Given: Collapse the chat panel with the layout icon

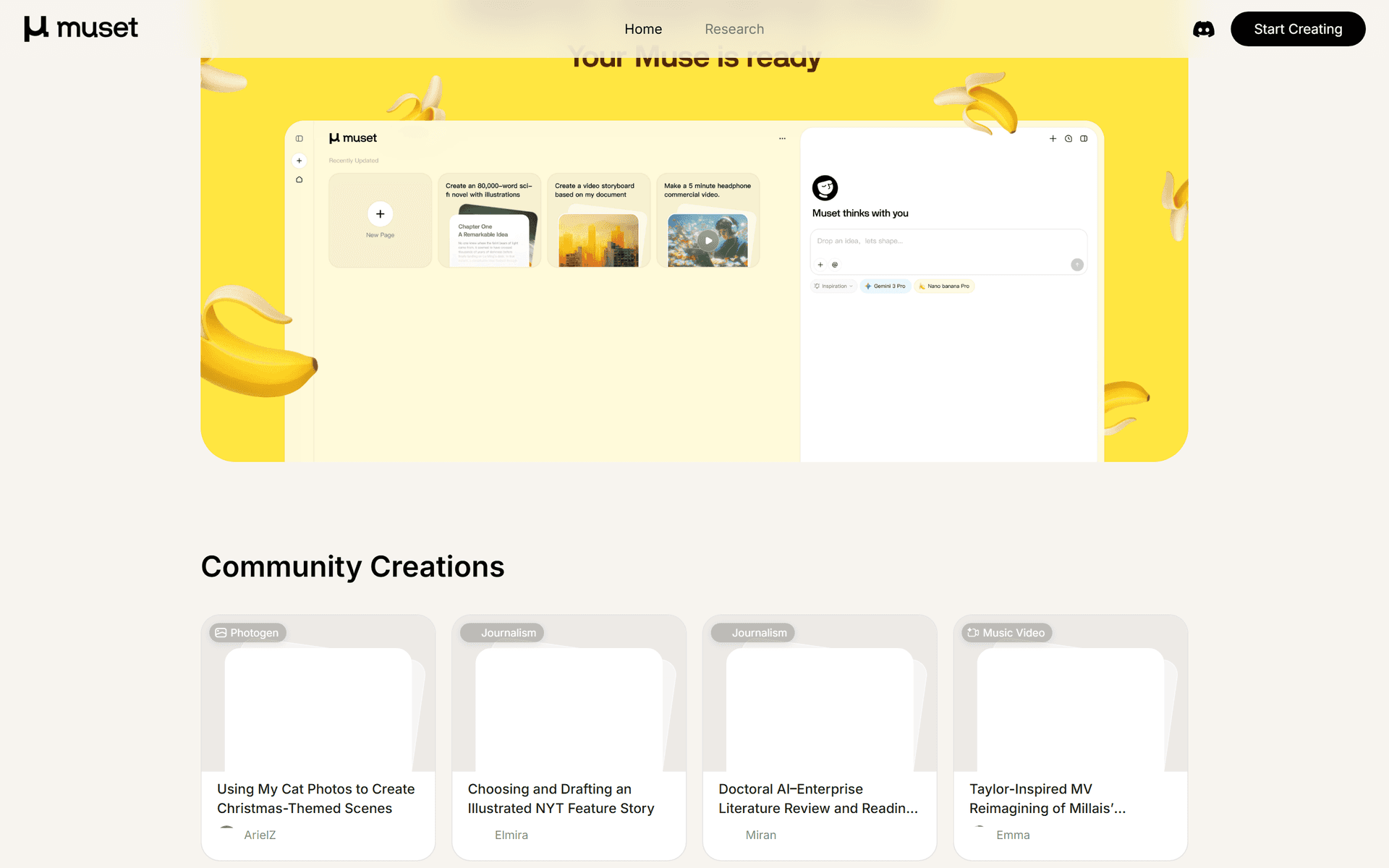Looking at the screenshot, I should [1084, 138].
